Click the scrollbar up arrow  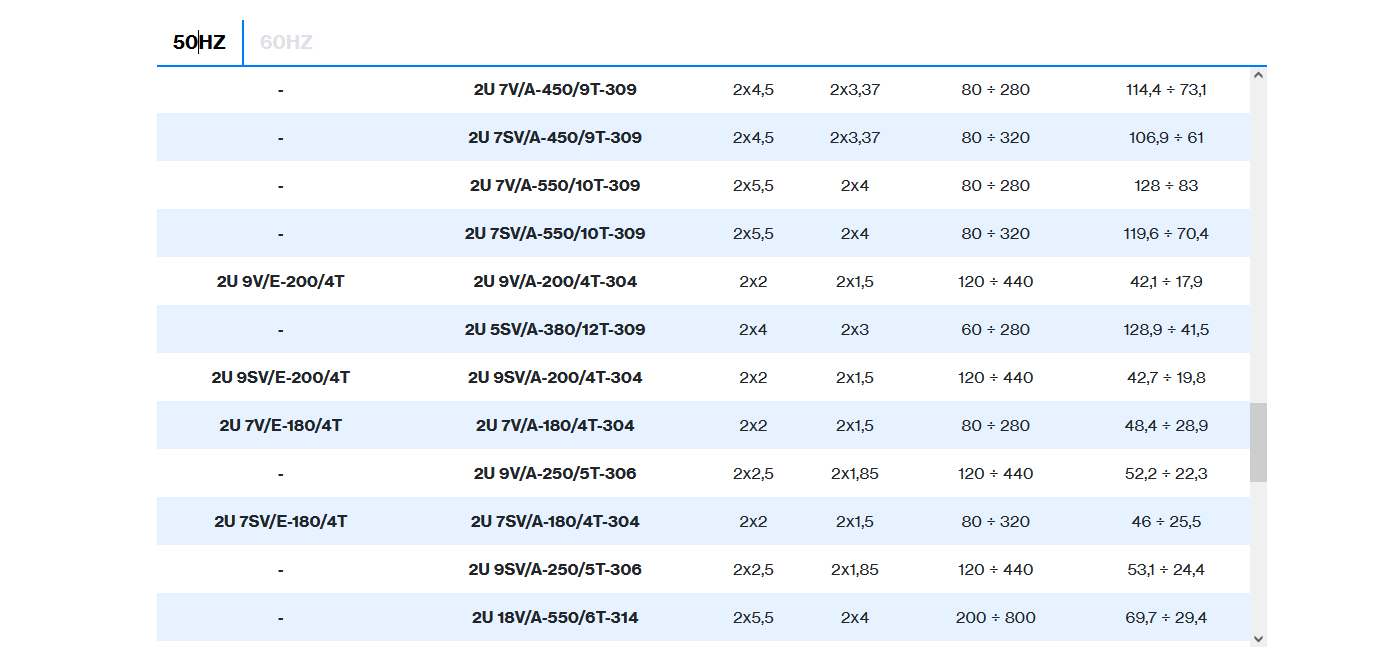tap(1258, 75)
